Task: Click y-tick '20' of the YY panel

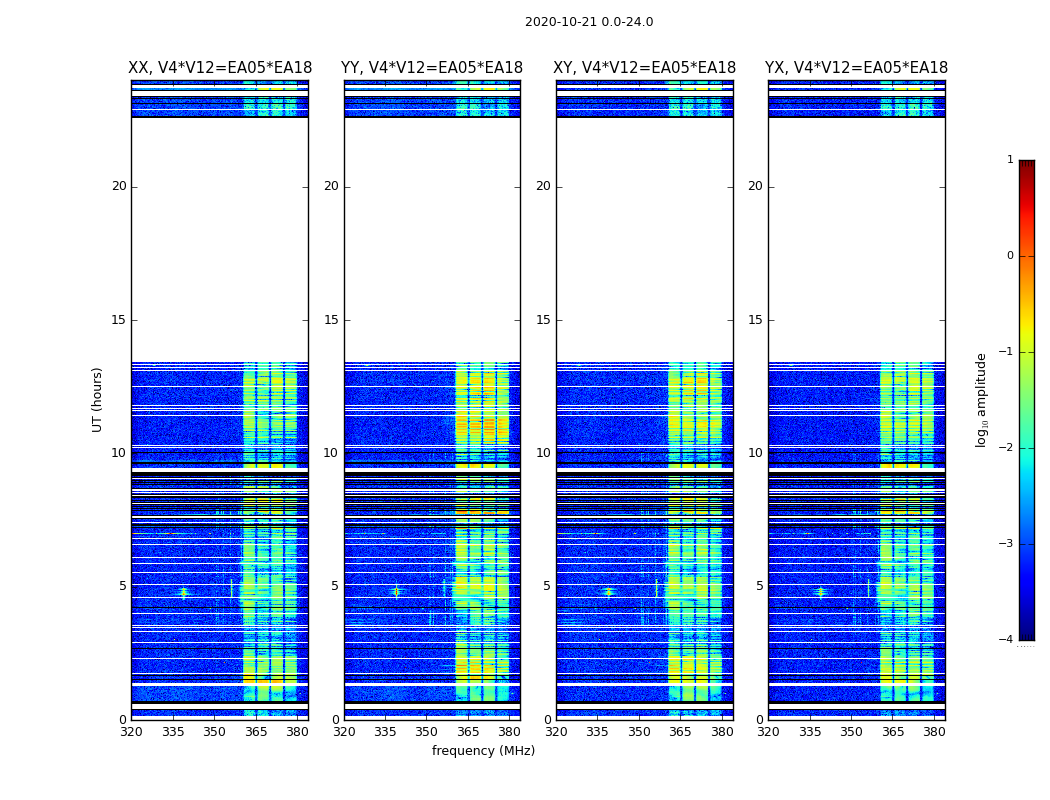Action: point(331,186)
